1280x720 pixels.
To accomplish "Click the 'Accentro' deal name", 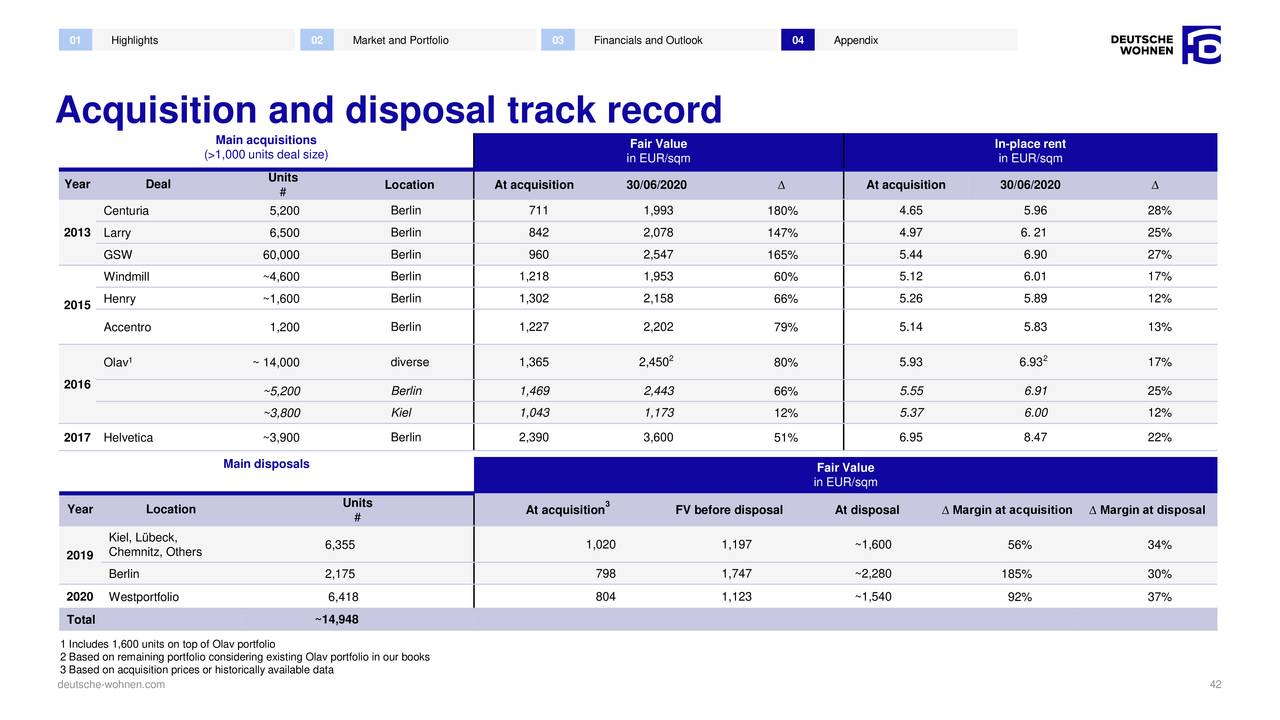I will tap(128, 327).
